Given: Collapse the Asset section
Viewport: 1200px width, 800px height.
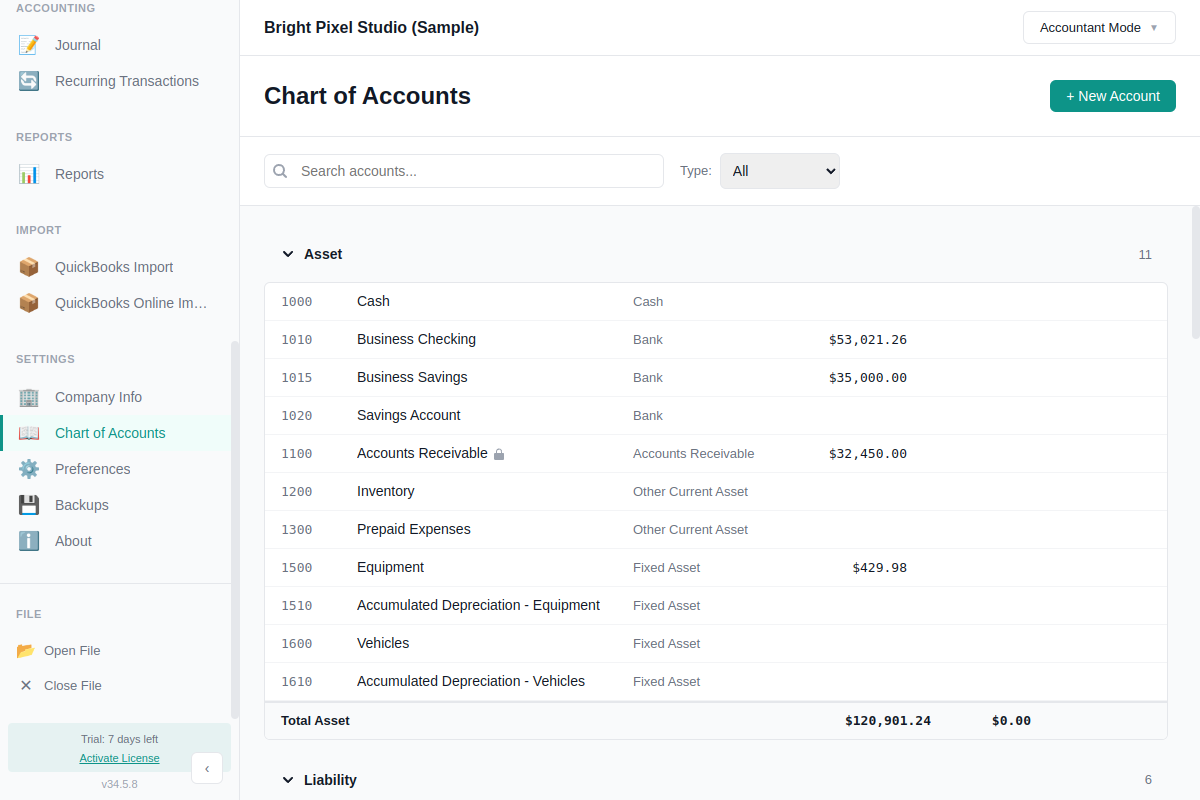Looking at the screenshot, I should 288,254.
